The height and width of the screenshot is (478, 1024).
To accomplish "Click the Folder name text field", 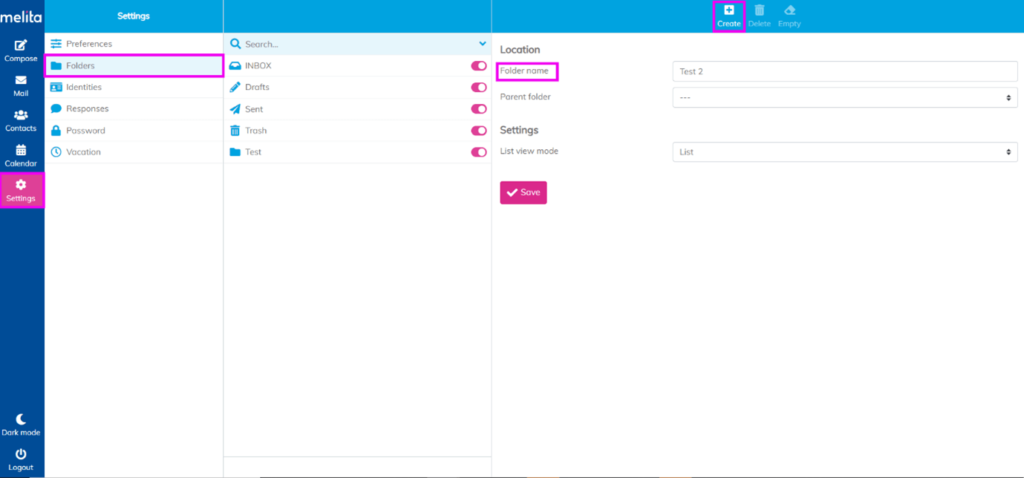I will click(x=845, y=72).
